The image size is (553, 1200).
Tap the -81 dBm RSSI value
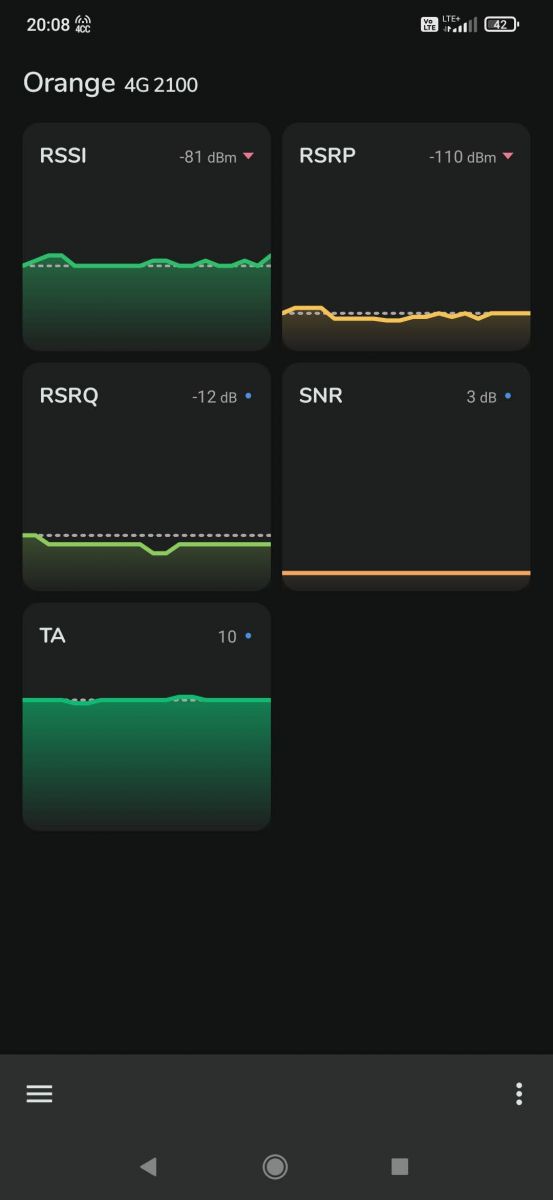click(x=208, y=157)
